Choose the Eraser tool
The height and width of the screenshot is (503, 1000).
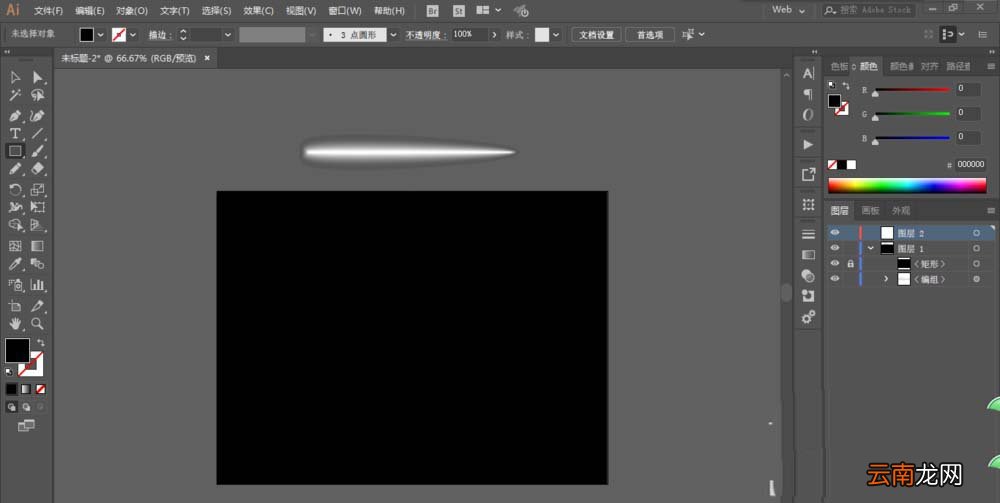38,169
